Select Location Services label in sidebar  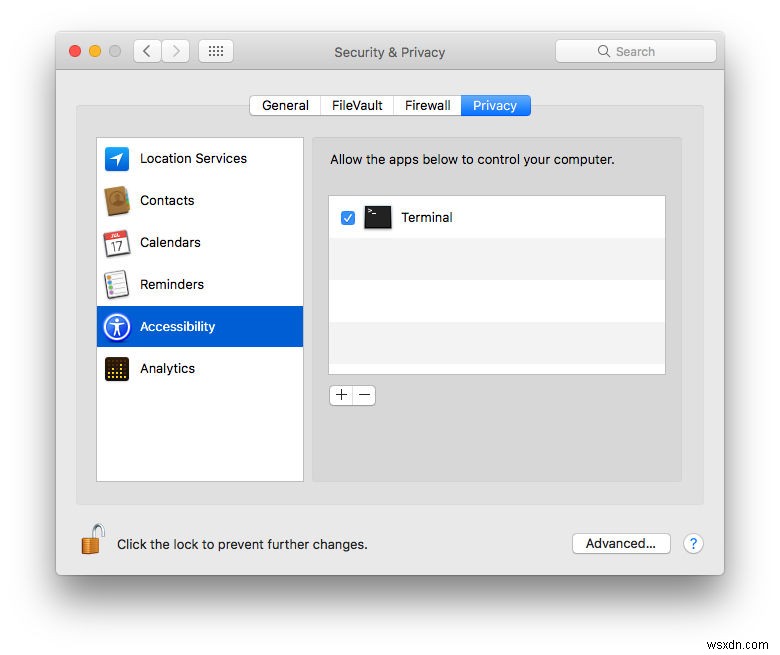click(x=194, y=159)
